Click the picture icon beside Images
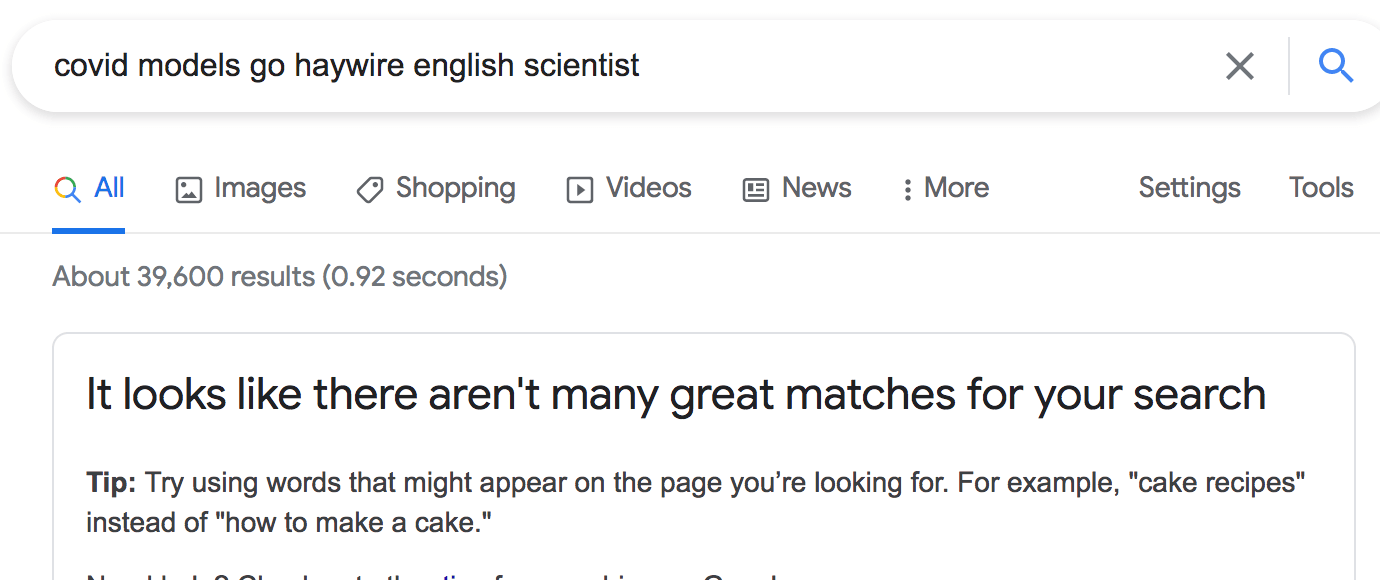 [x=189, y=190]
